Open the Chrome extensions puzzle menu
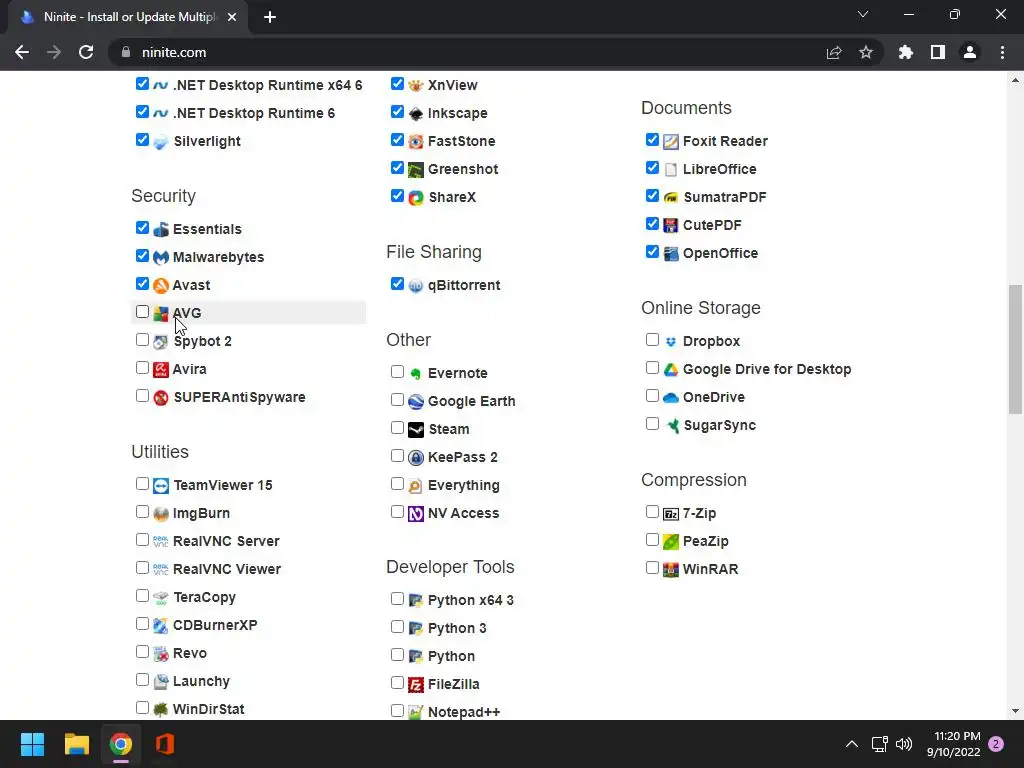This screenshot has width=1024, height=768. tap(906, 52)
